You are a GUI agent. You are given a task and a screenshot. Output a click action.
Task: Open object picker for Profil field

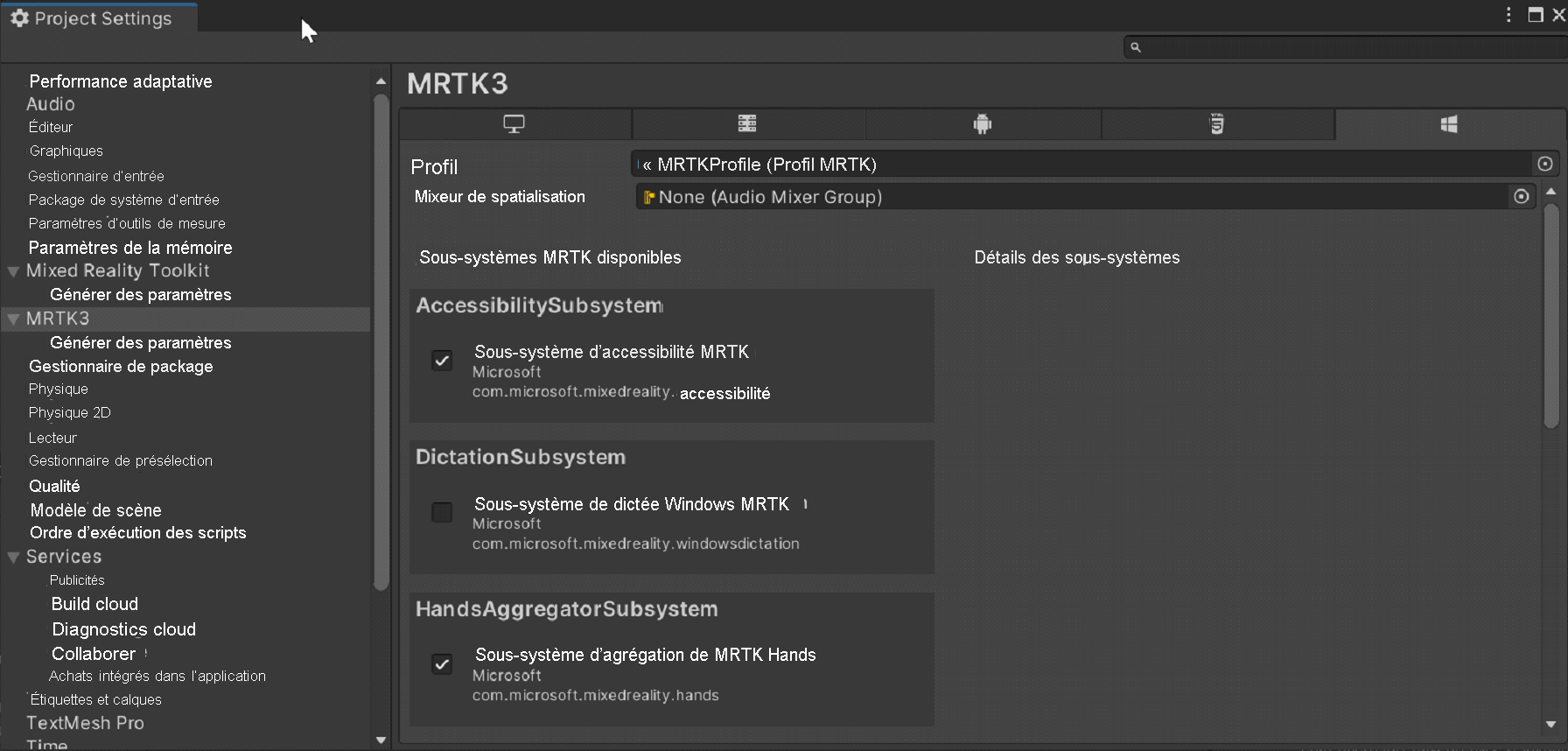pos(1545,164)
